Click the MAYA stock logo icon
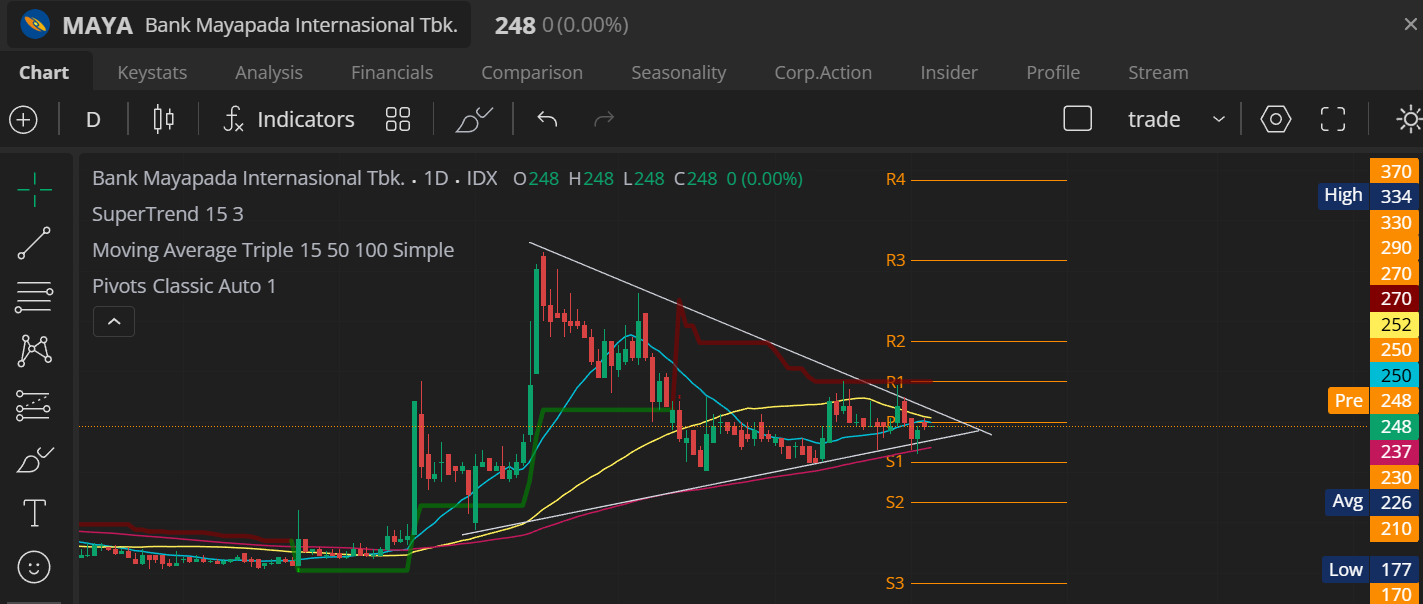 pyautogui.click(x=36, y=24)
